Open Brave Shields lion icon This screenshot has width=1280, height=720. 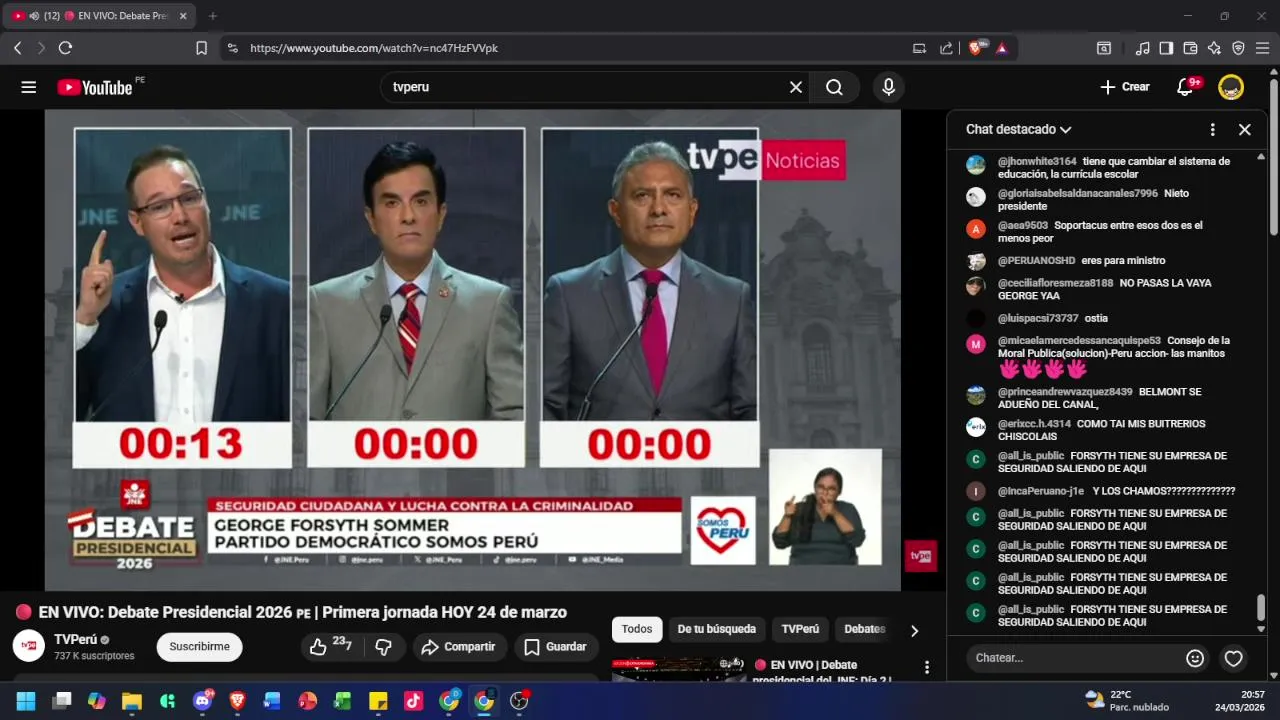click(x=976, y=48)
